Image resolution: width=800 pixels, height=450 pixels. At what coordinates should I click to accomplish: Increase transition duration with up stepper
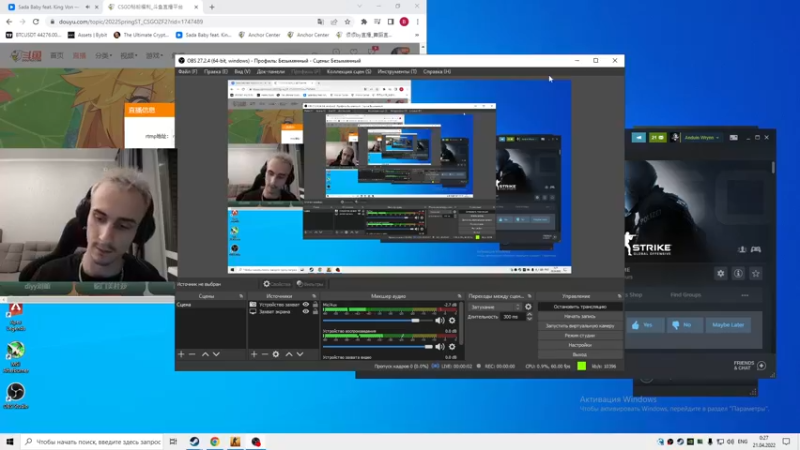pyautogui.click(x=529, y=314)
